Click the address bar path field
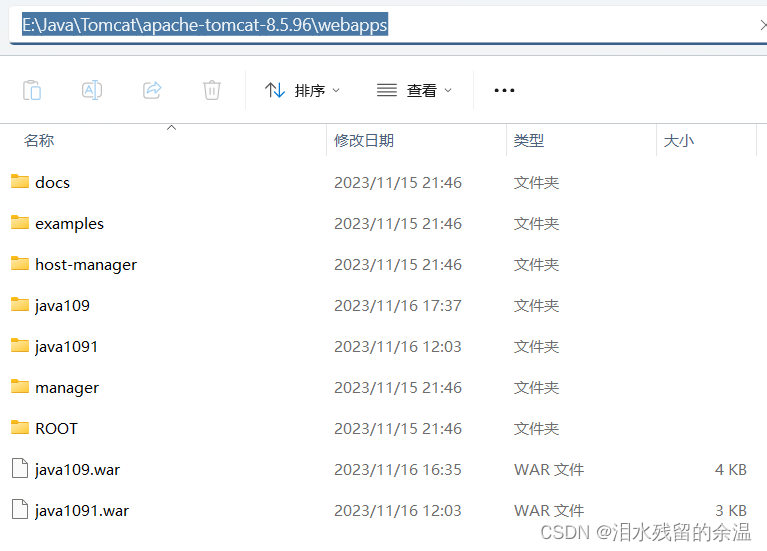Viewport: 767px width, 551px height. (x=384, y=25)
